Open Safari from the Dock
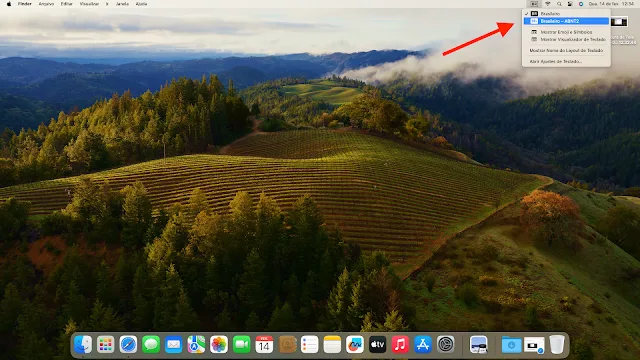Viewport: 640px width, 360px height. click(128, 344)
